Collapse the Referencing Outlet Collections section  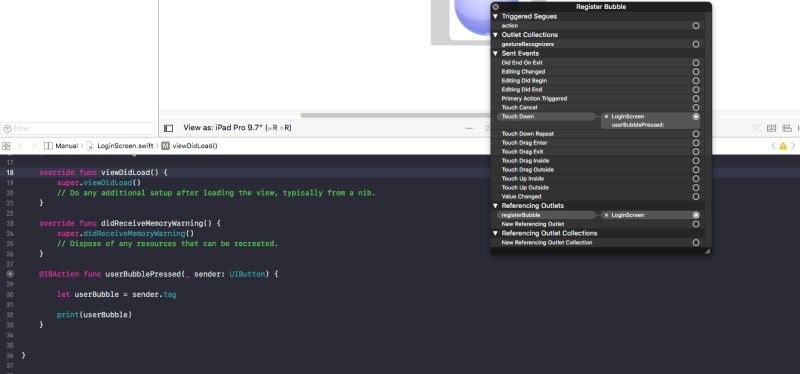click(495, 233)
